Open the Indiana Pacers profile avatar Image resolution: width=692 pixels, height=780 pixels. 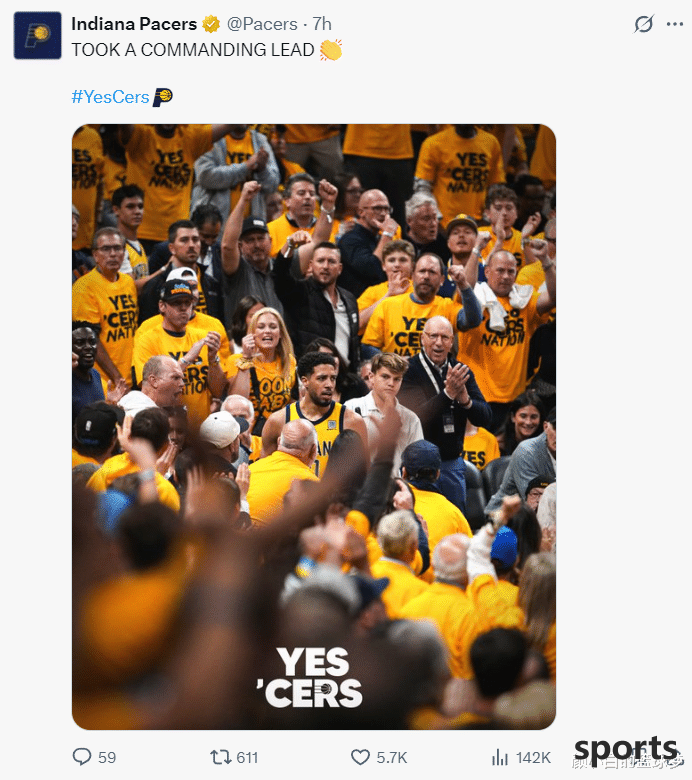(x=37, y=35)
